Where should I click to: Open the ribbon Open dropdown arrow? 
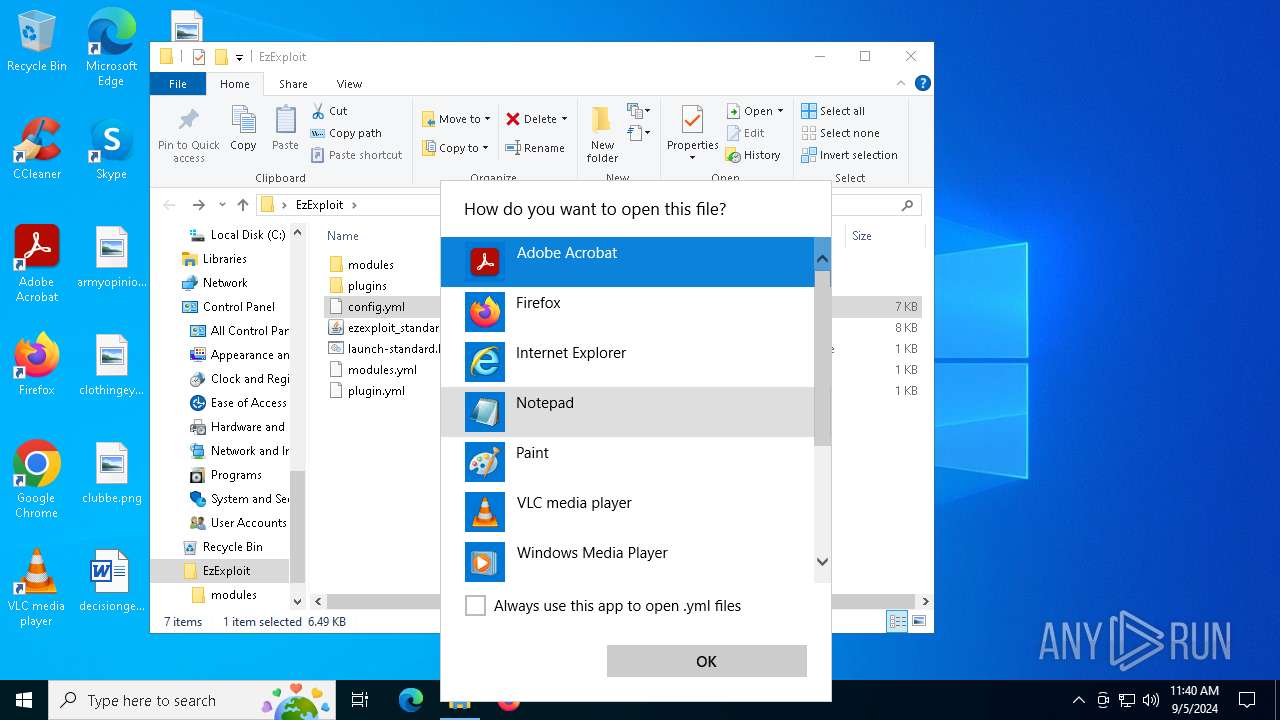tap(780, 111)
